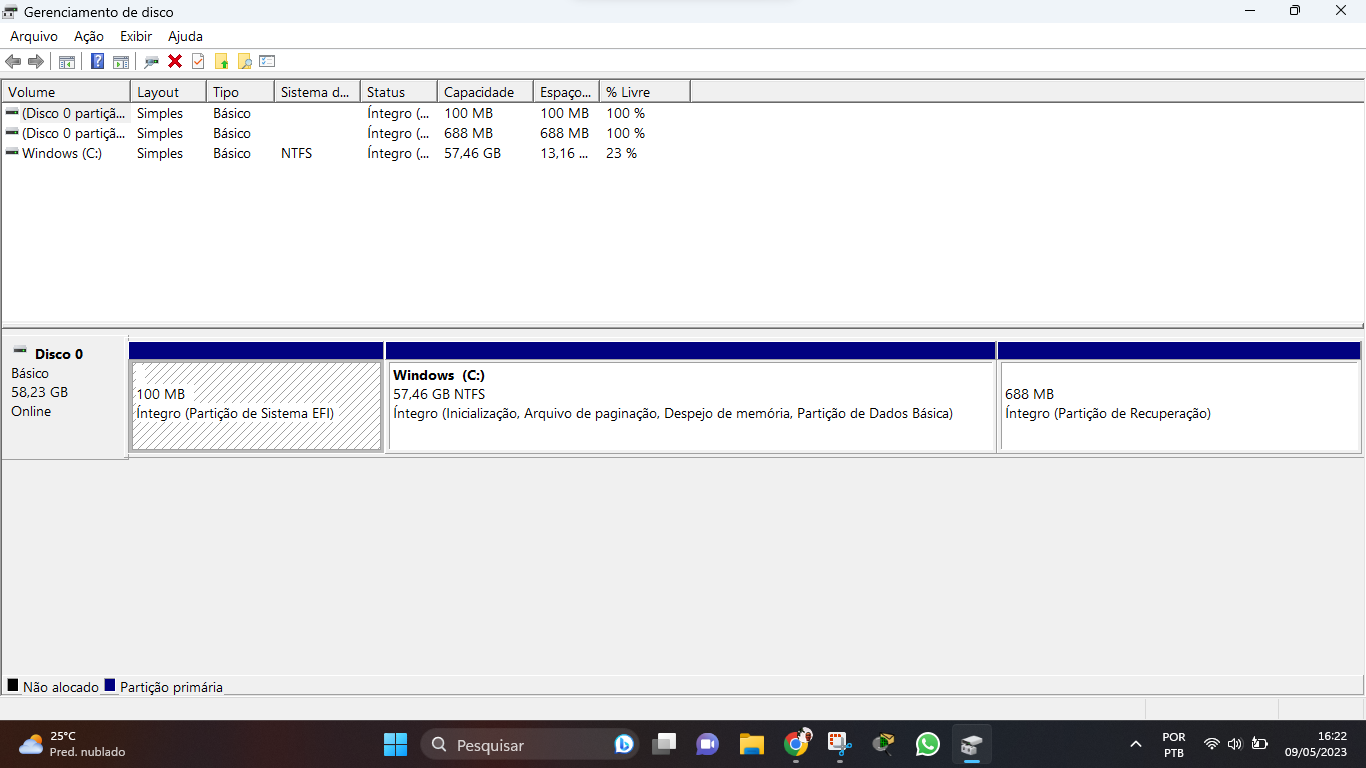Open File Explorer from the taskbar
1366x768 pixels.
point(752,744)
